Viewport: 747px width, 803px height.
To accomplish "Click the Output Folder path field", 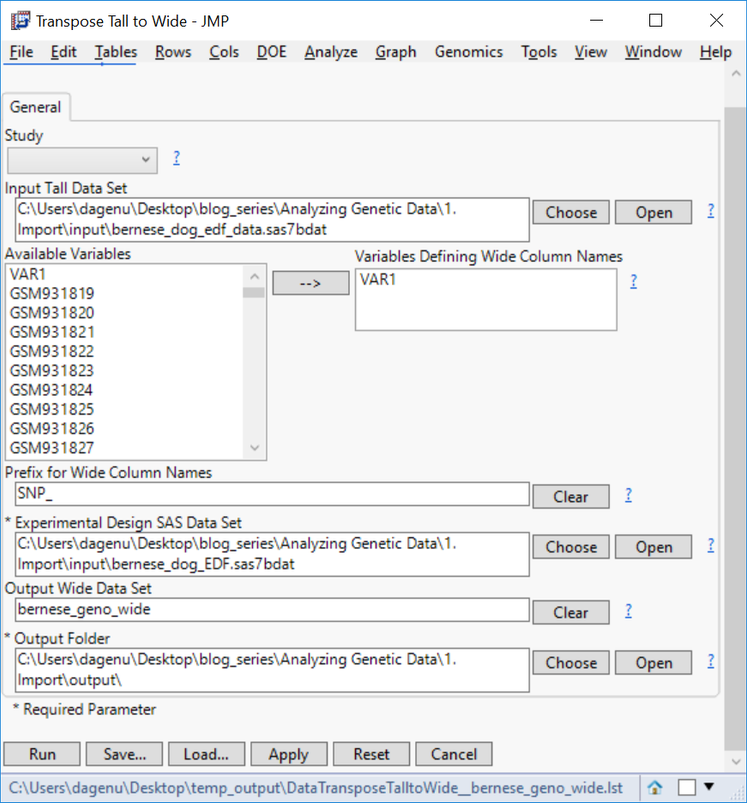I will 272,670.
